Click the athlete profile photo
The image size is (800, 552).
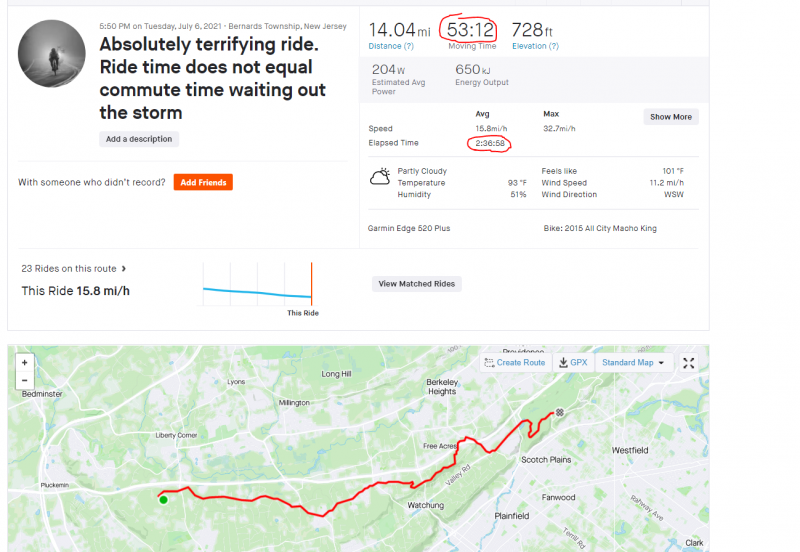(x=52, y=54)
